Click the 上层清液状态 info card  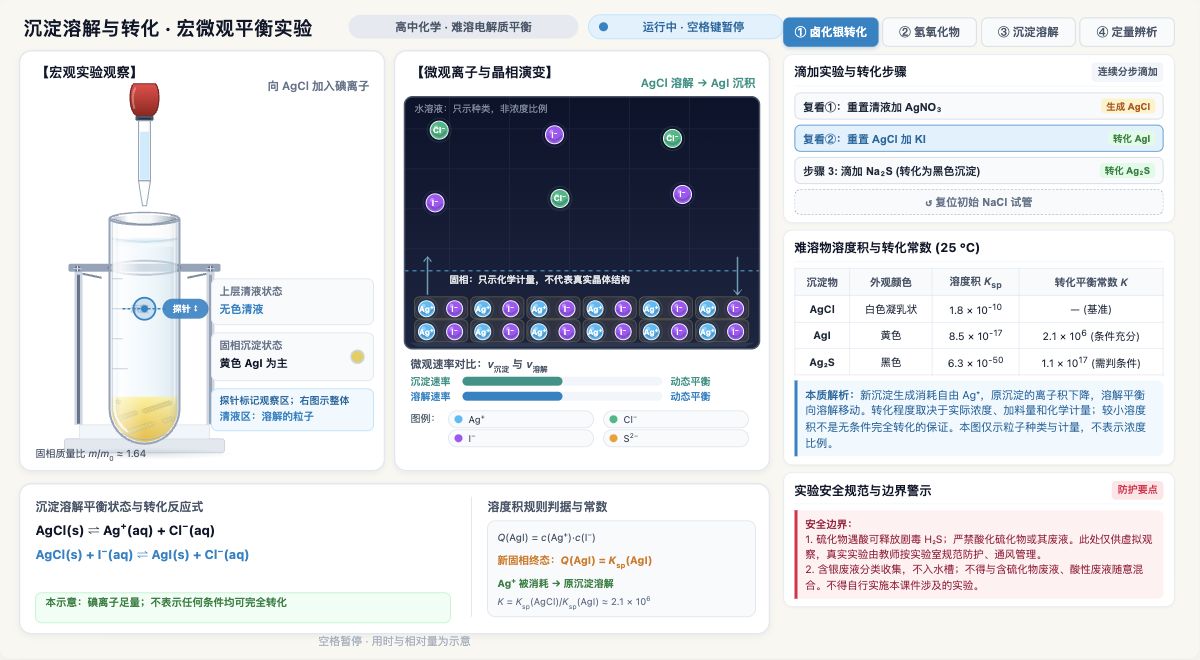point(291,301)
